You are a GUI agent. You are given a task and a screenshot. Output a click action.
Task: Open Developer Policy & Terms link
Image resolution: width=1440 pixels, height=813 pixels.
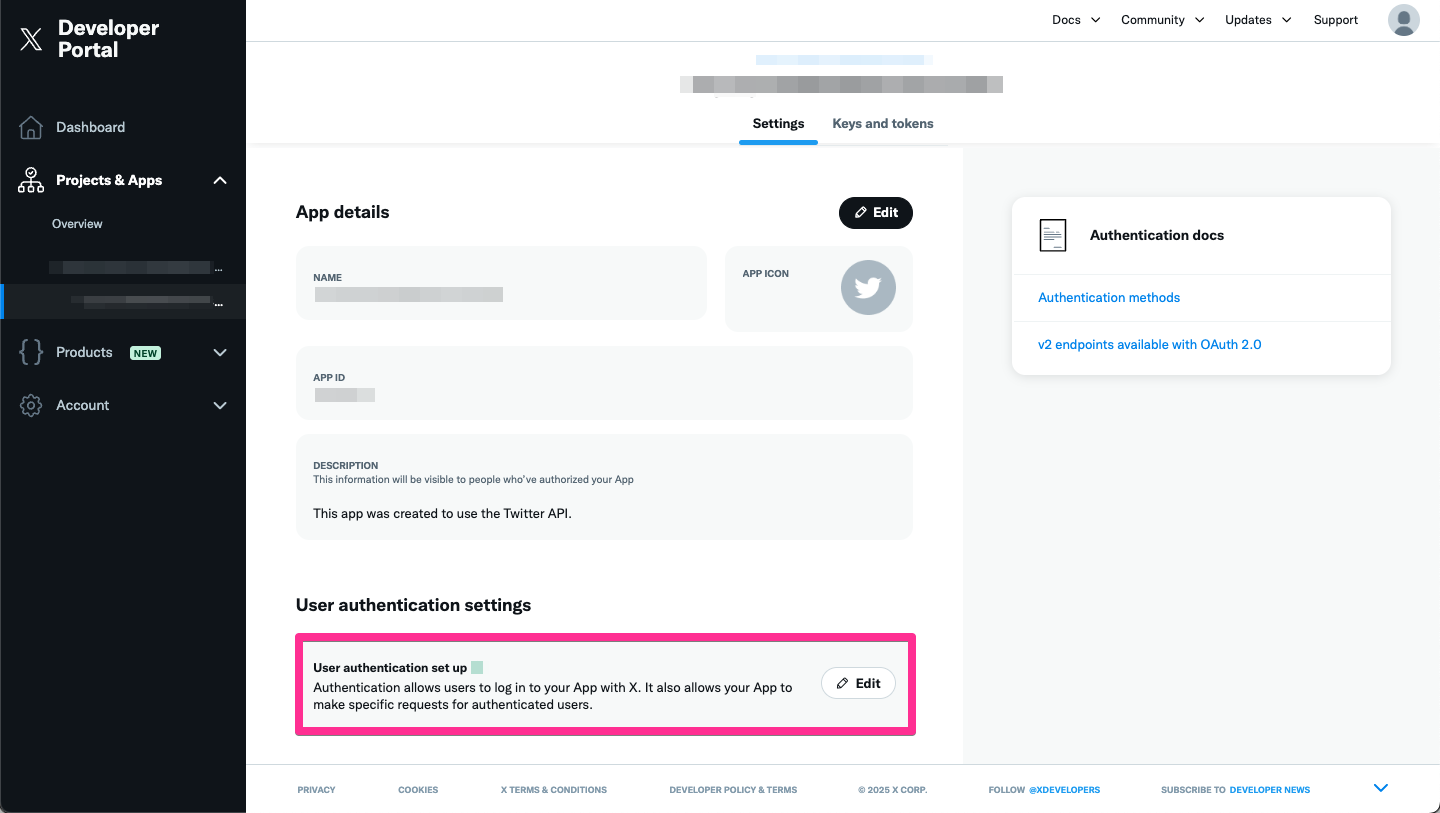pos(733,790)
